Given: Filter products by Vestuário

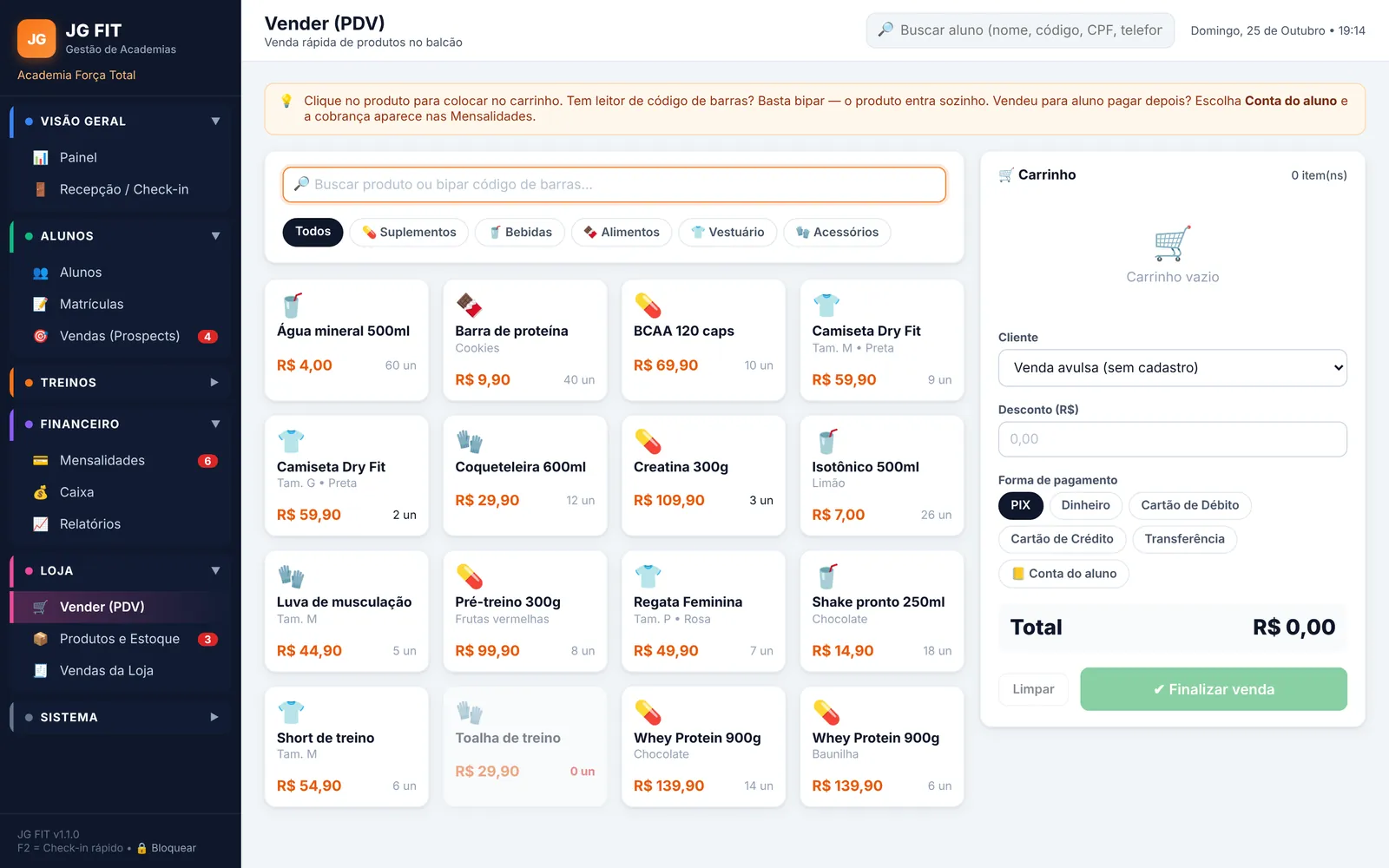Looking at the screenshot, I should tap(727, 232).
